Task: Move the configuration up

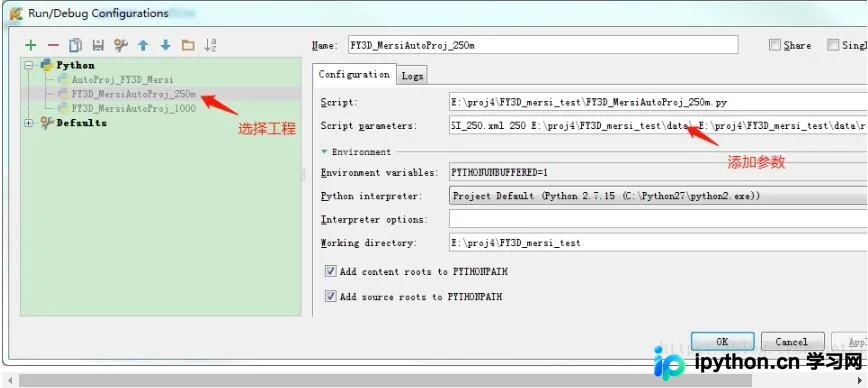Action: tap(143, 45)
